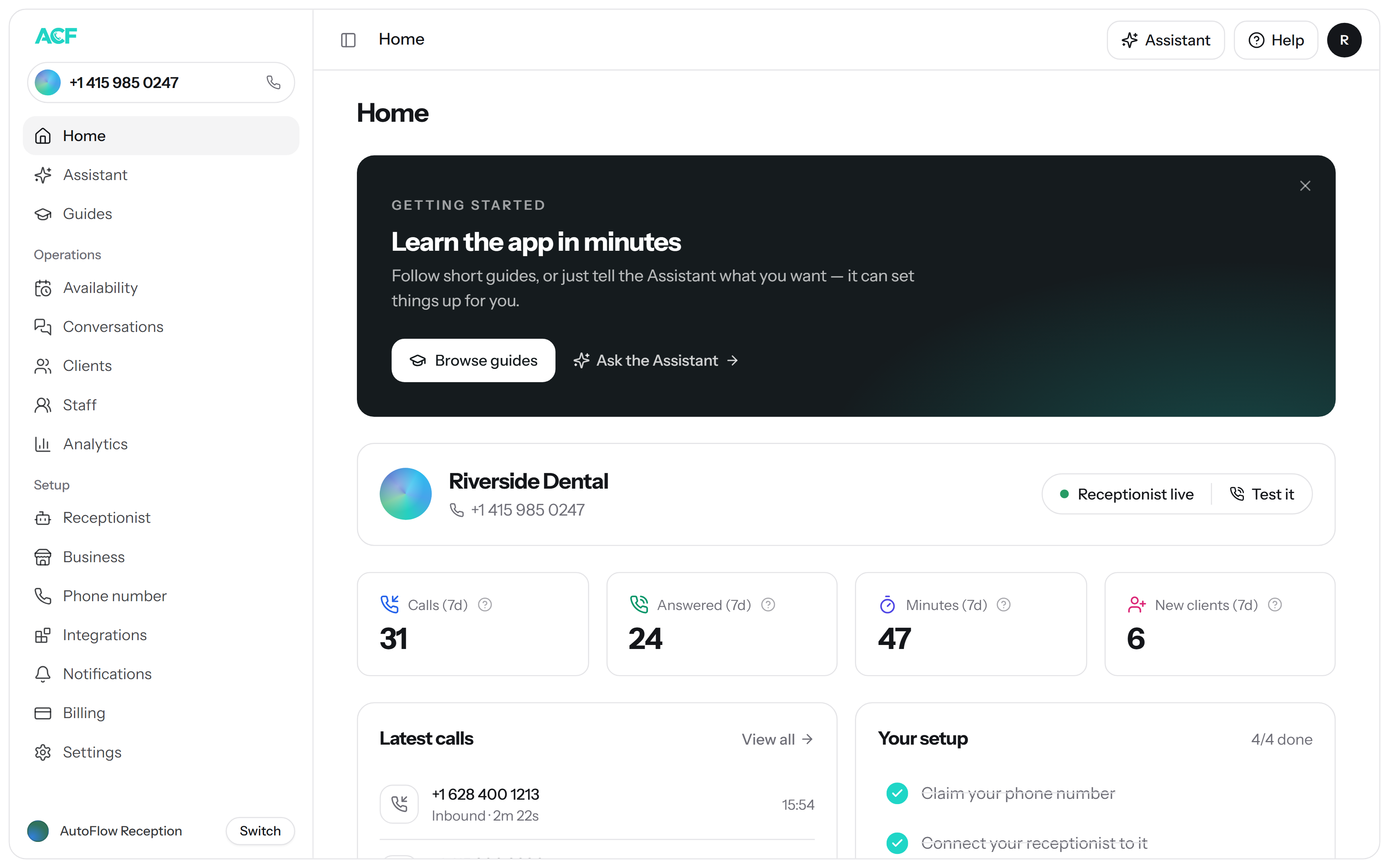
Task: Click the Calls (7d) incoming call icon
Action: [x=390, y=604]
